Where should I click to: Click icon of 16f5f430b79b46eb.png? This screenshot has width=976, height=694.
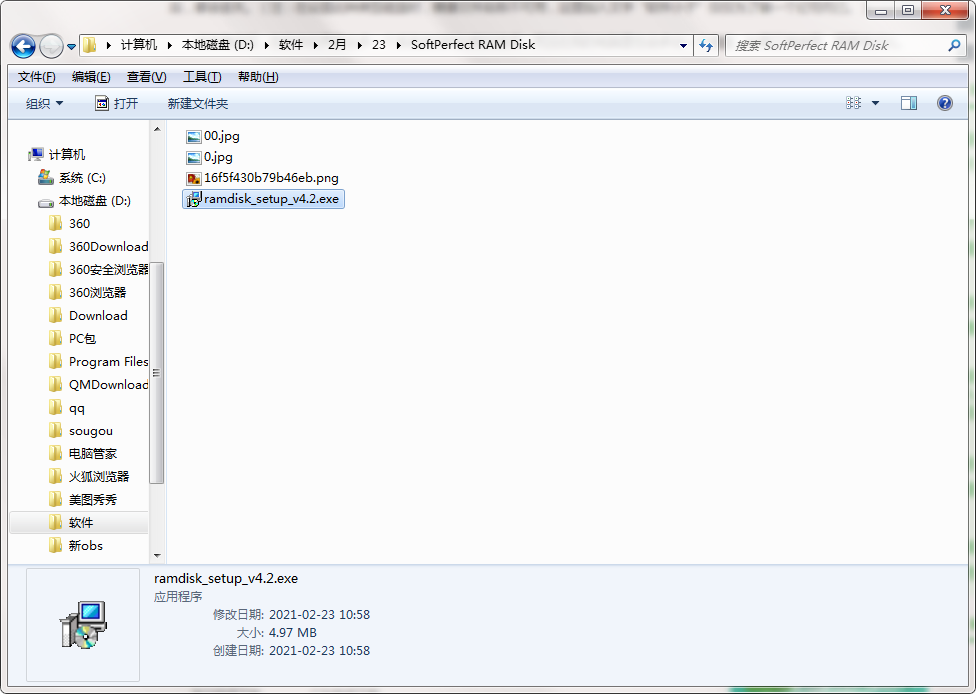(x=194, y=179)
